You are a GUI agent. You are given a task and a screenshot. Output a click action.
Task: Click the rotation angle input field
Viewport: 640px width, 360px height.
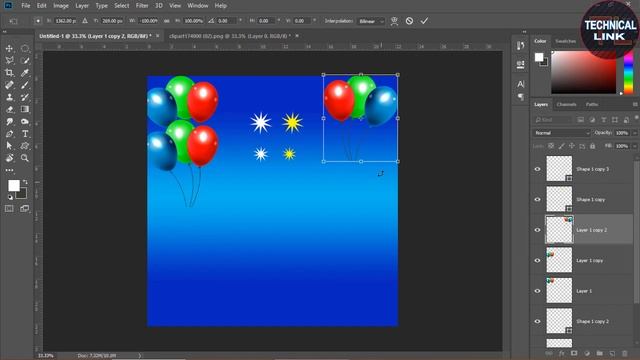click(x=226, y=21)
